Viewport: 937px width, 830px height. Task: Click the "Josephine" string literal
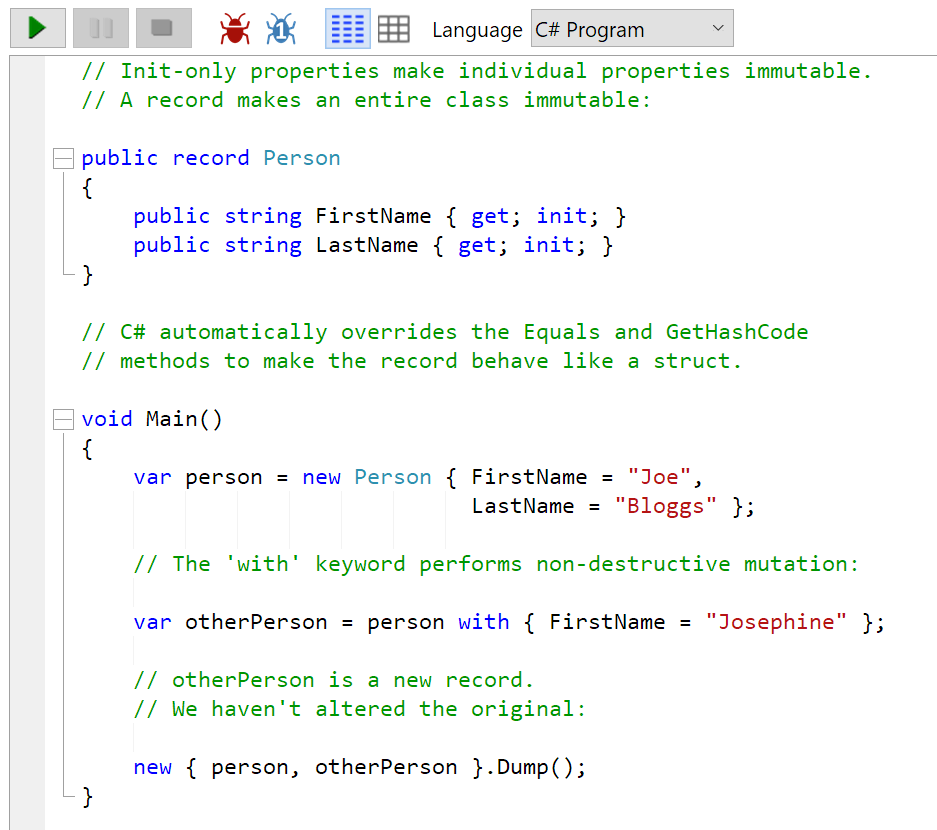pyautogui.click(x=776, y=622)
